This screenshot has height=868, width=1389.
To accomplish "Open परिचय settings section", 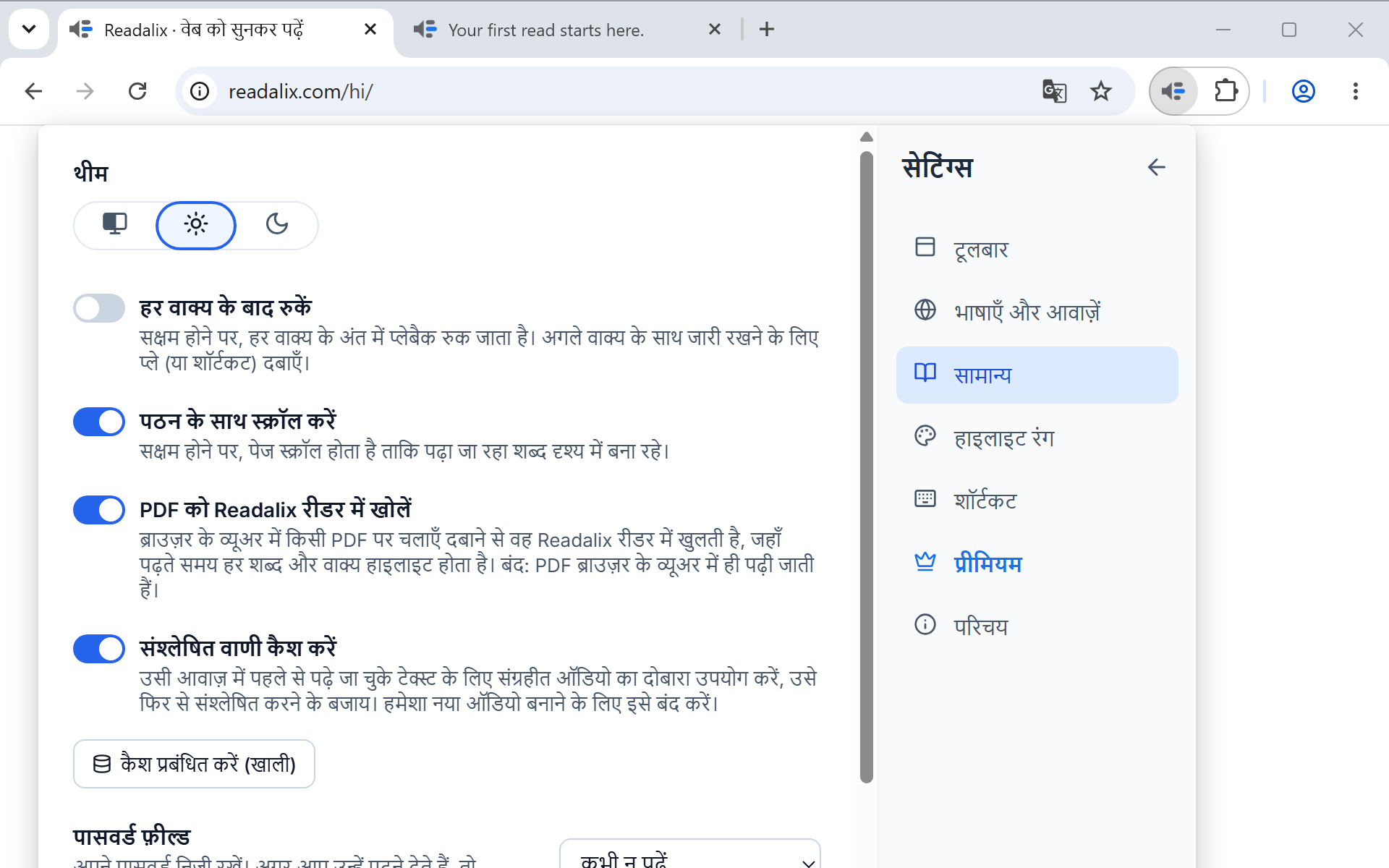I will 1037,626.
